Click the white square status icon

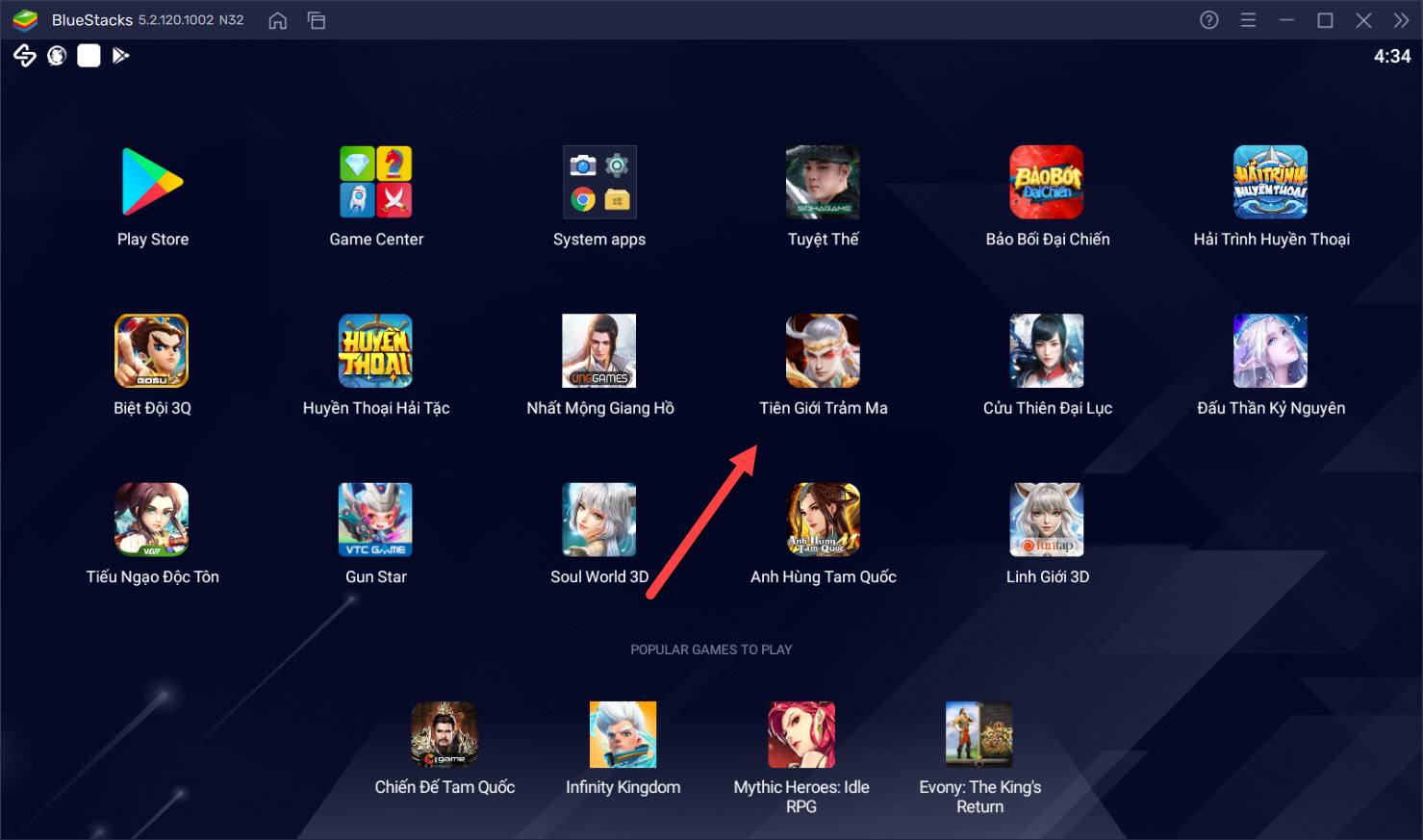click(89, 56)
